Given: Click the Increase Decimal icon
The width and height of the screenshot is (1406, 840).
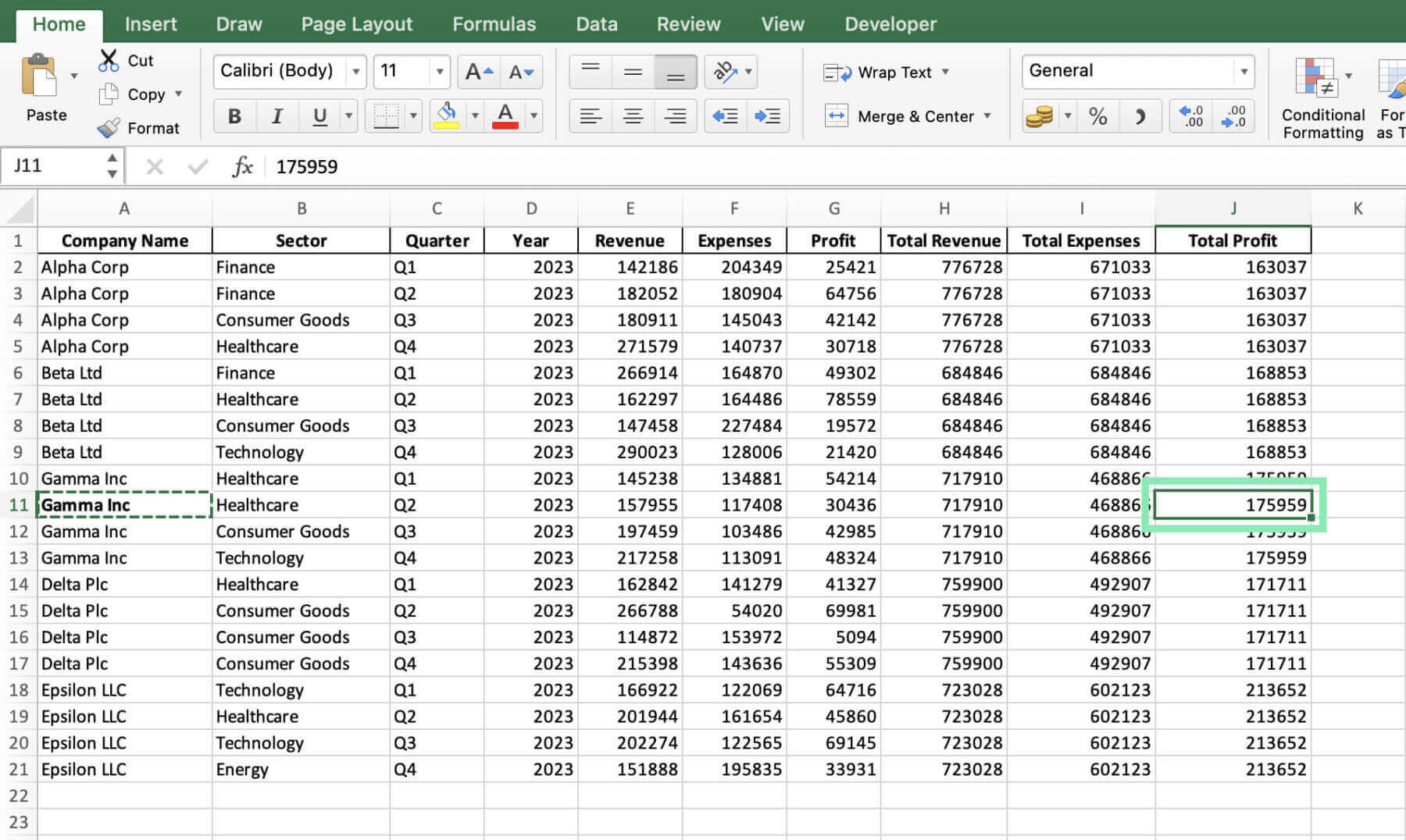Looking at the screenshot, I should 1190,116.
